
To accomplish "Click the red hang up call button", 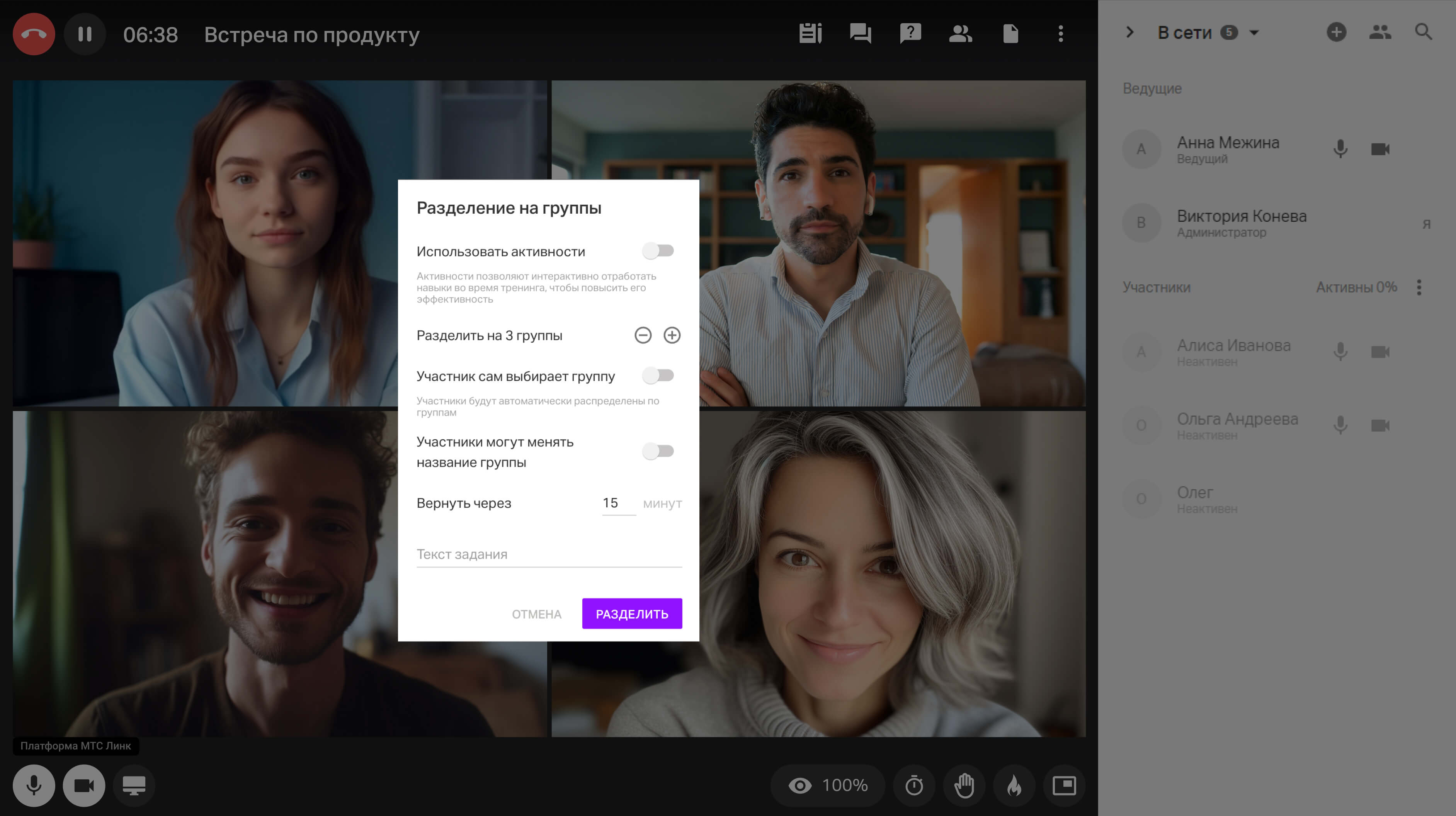I will (x=34, y=34).
